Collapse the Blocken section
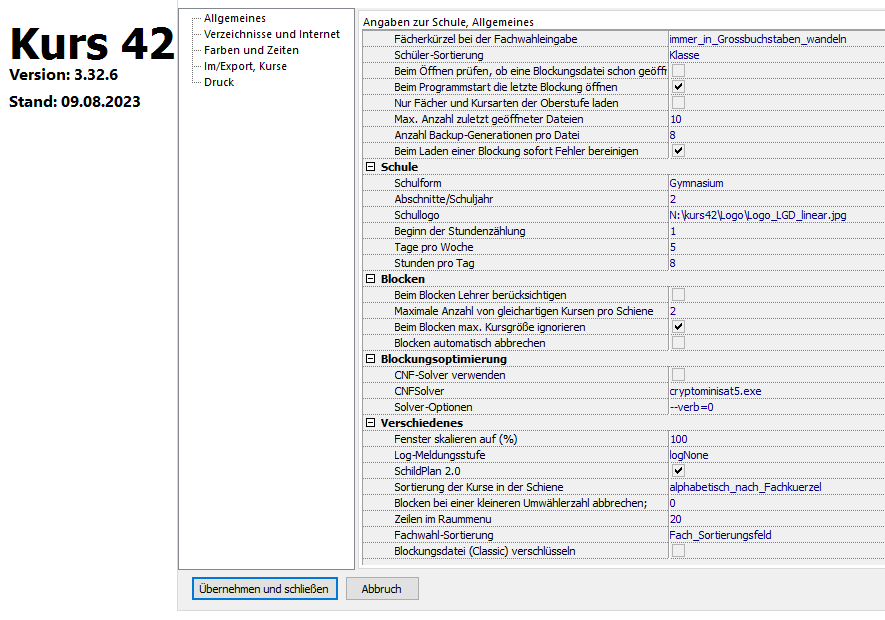 [x=370, y=279]
